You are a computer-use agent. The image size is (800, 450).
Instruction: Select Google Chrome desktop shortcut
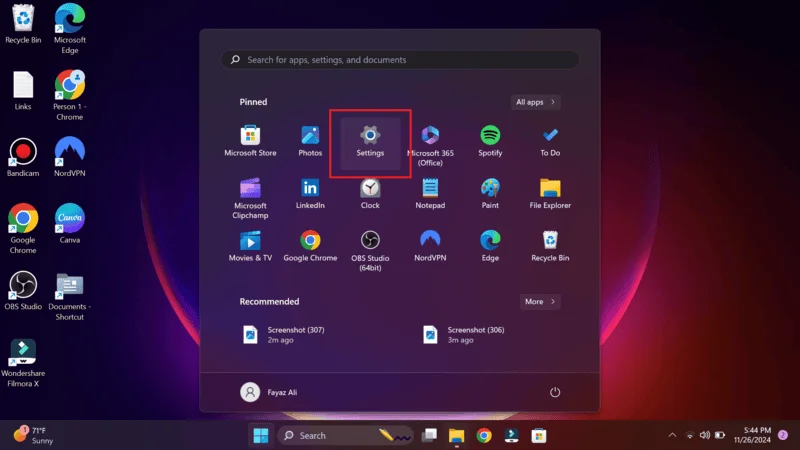point(23,229)
